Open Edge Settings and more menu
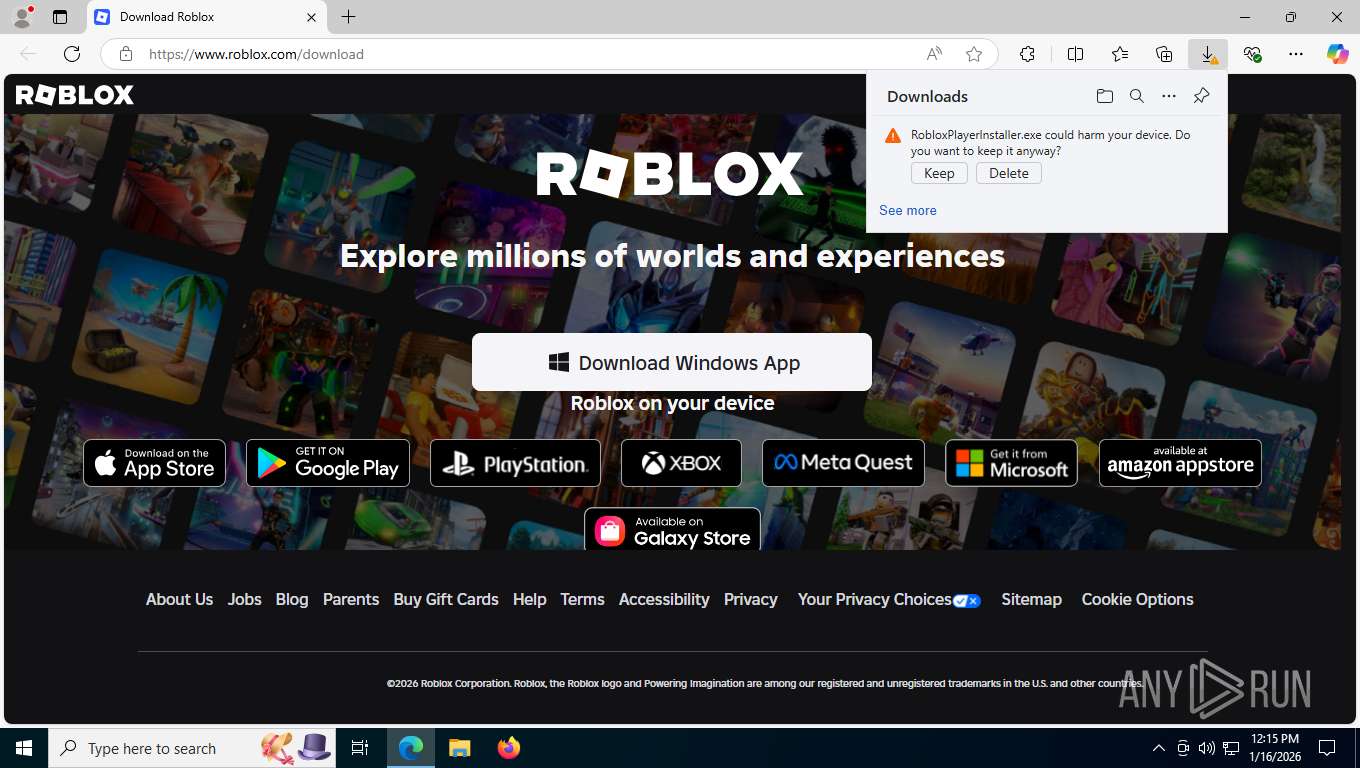The width and height of the screenshot is (1360, 768). tap(1296, 54)
